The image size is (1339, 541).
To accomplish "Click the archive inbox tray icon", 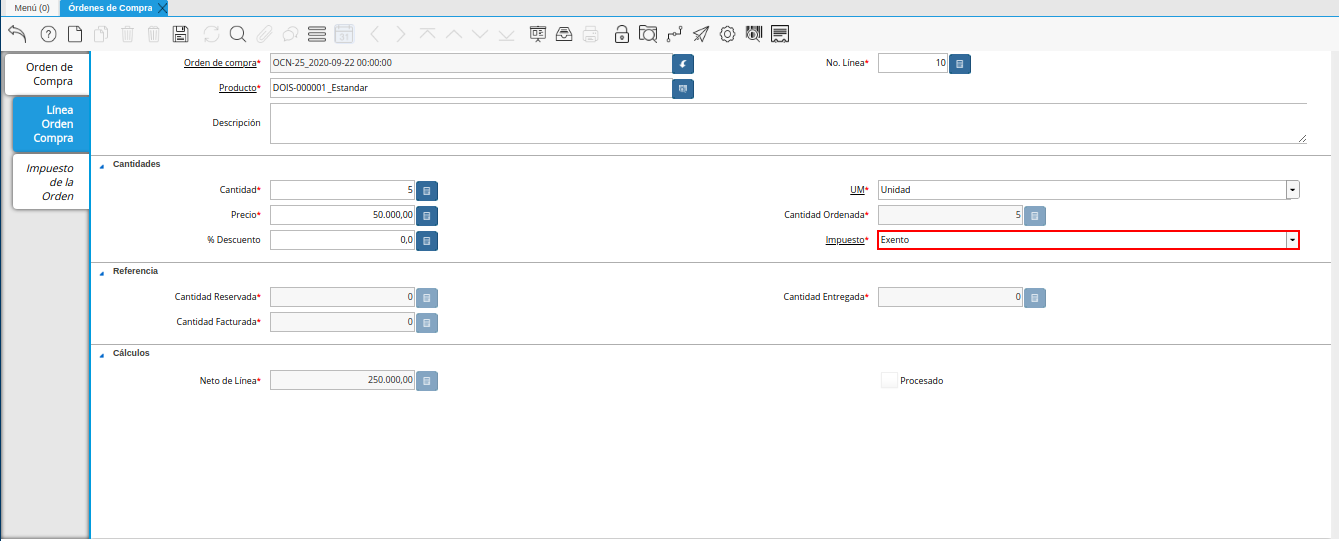I will [x=564, y=34].
